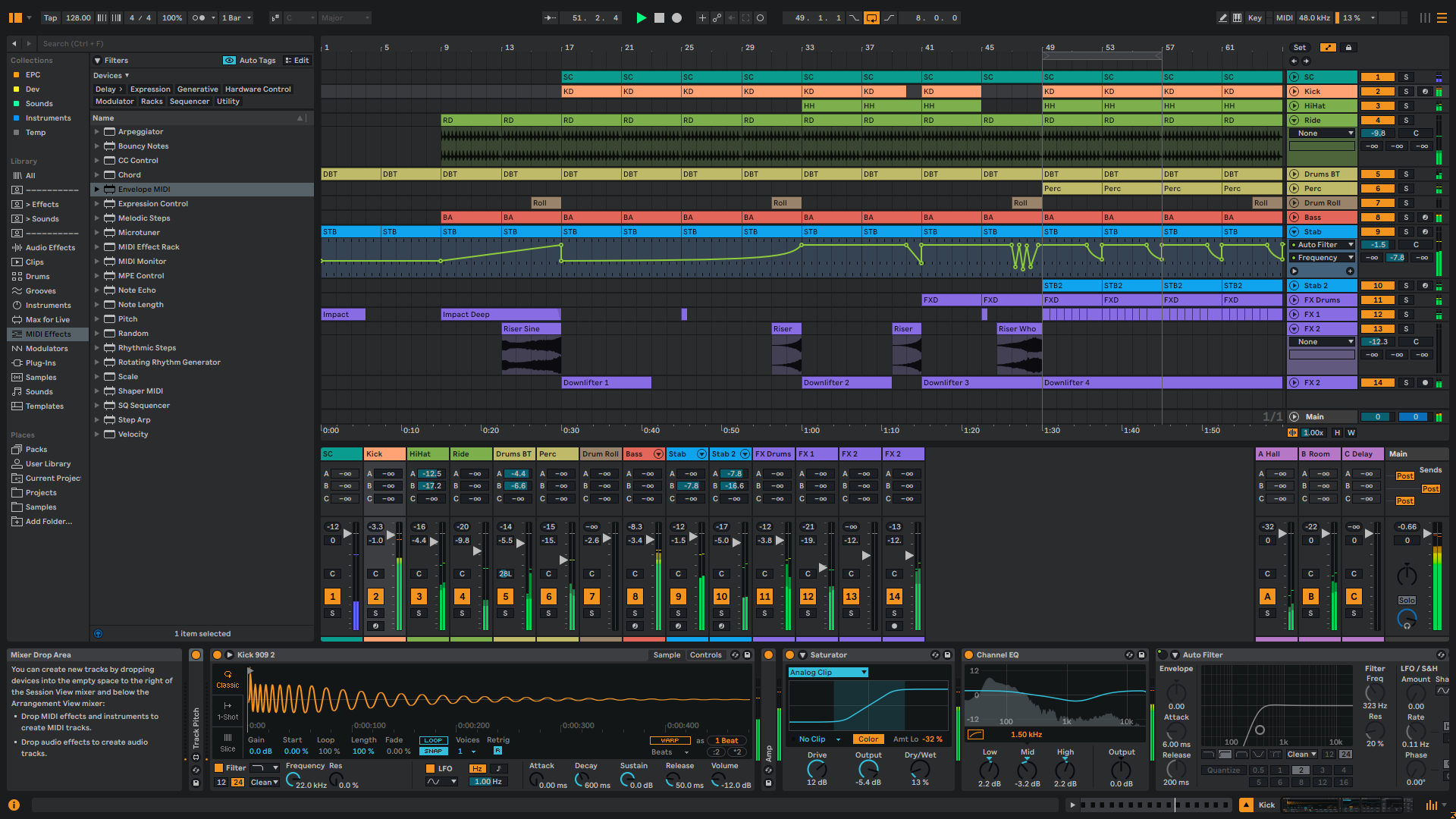Click the Automation Arm button
This screenshot has height=819, width=1456.
point(716,17)
